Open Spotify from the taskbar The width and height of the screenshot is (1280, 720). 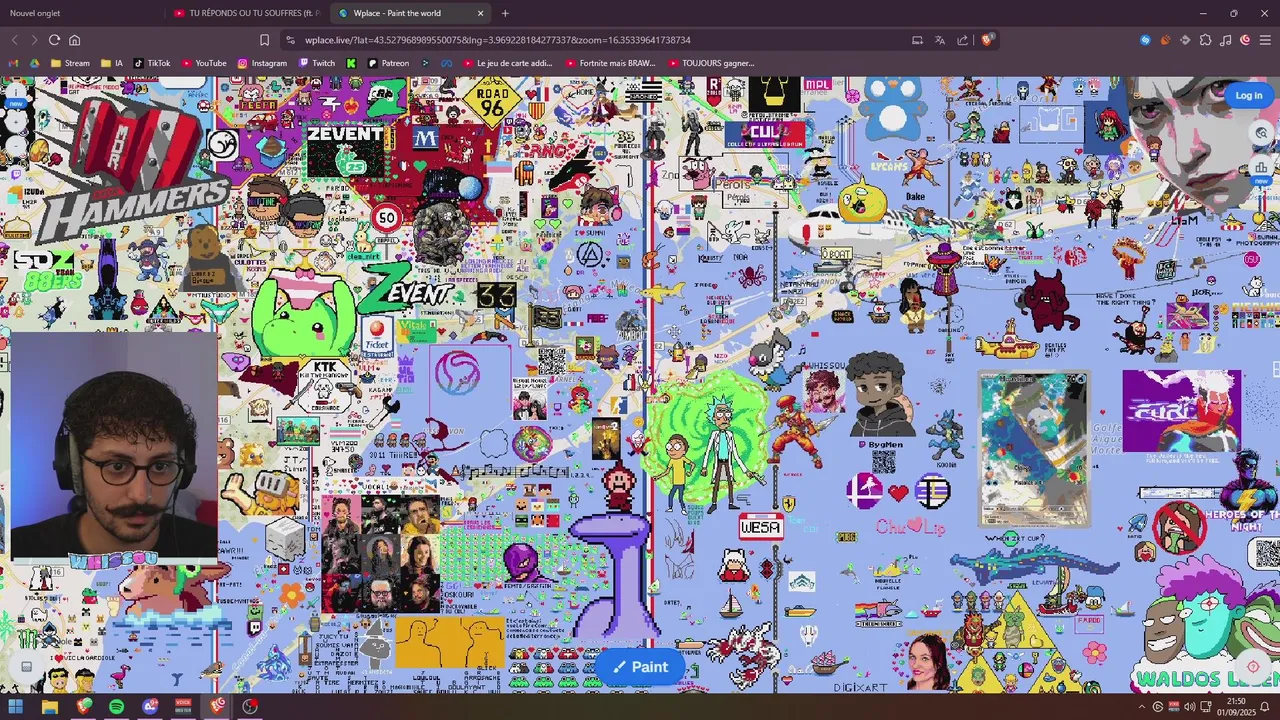[x=116, y=706]
